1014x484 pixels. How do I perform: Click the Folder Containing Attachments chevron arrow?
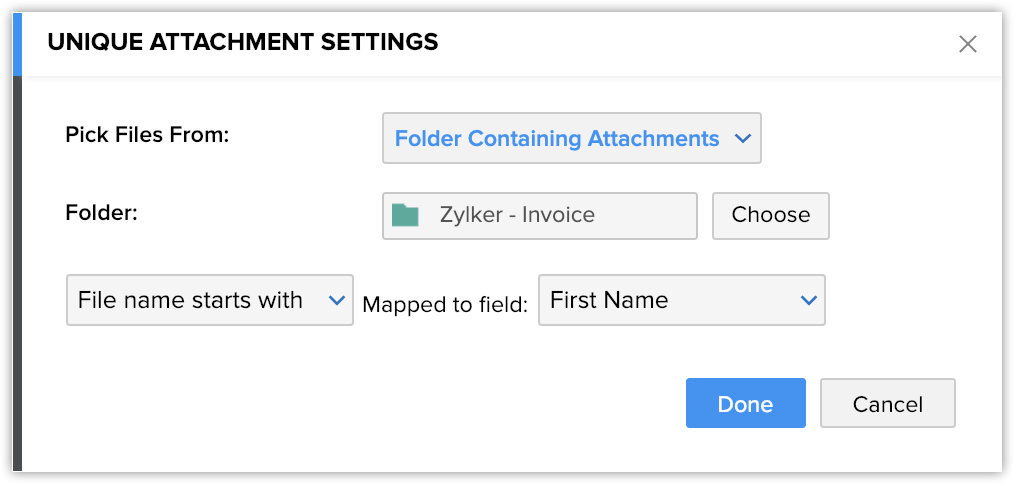coord(742,139)
